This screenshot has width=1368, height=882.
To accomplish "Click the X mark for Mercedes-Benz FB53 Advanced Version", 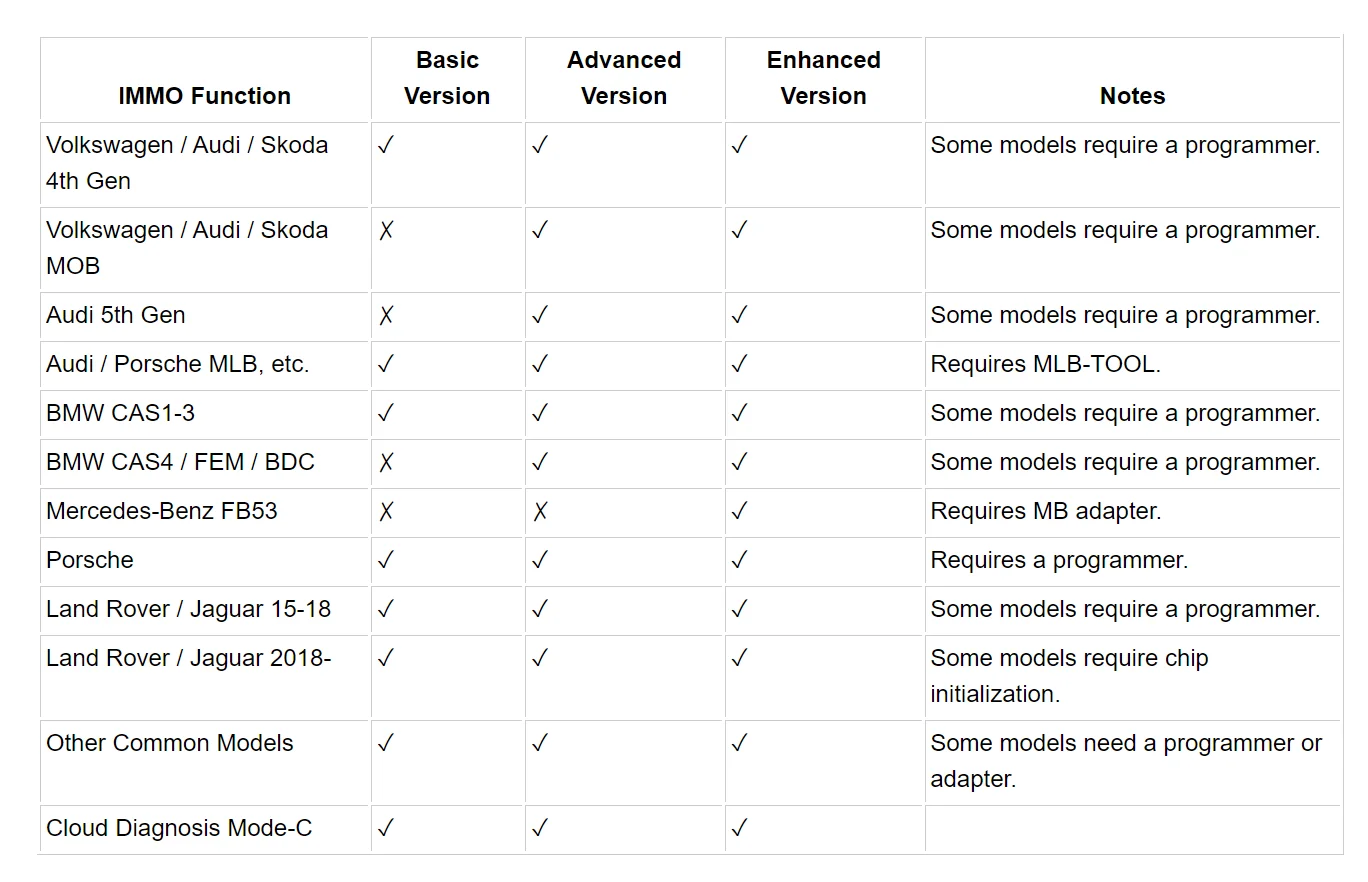I will tap(540, 511).
